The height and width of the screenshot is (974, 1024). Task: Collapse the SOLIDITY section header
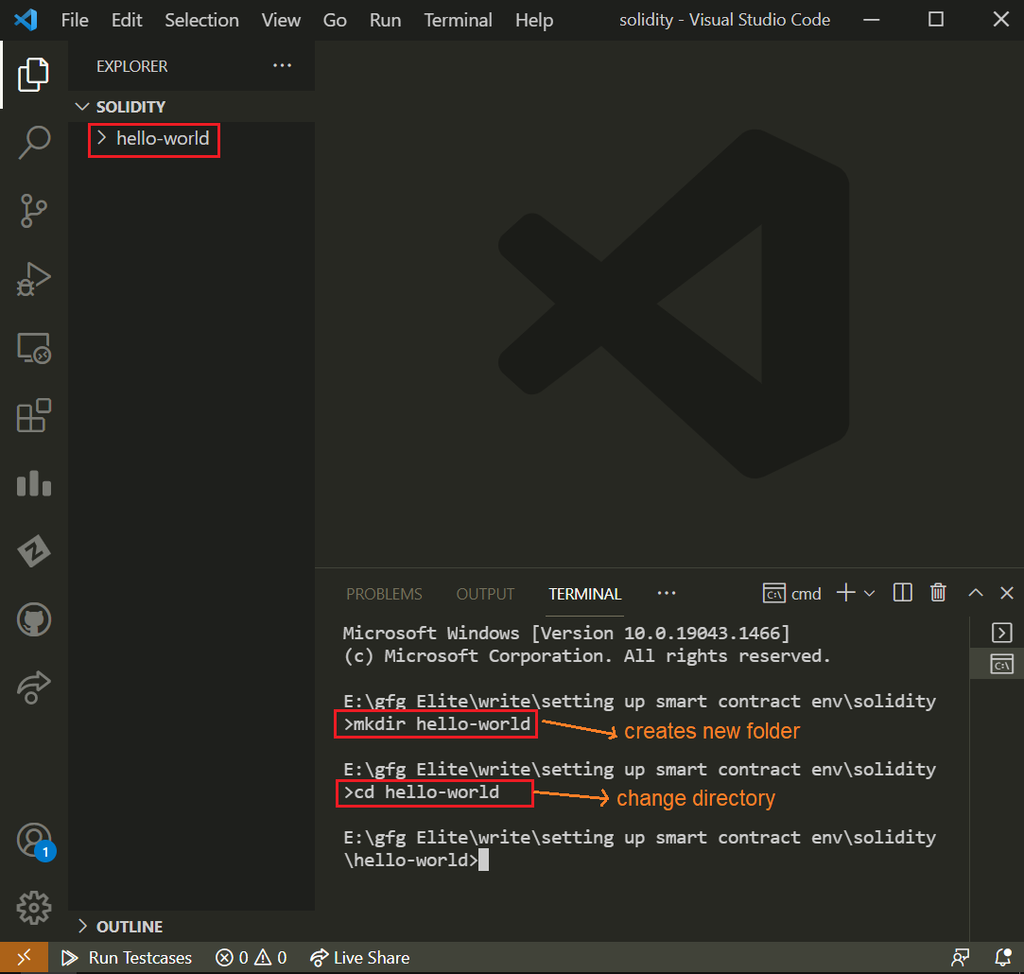coord(130,107)
